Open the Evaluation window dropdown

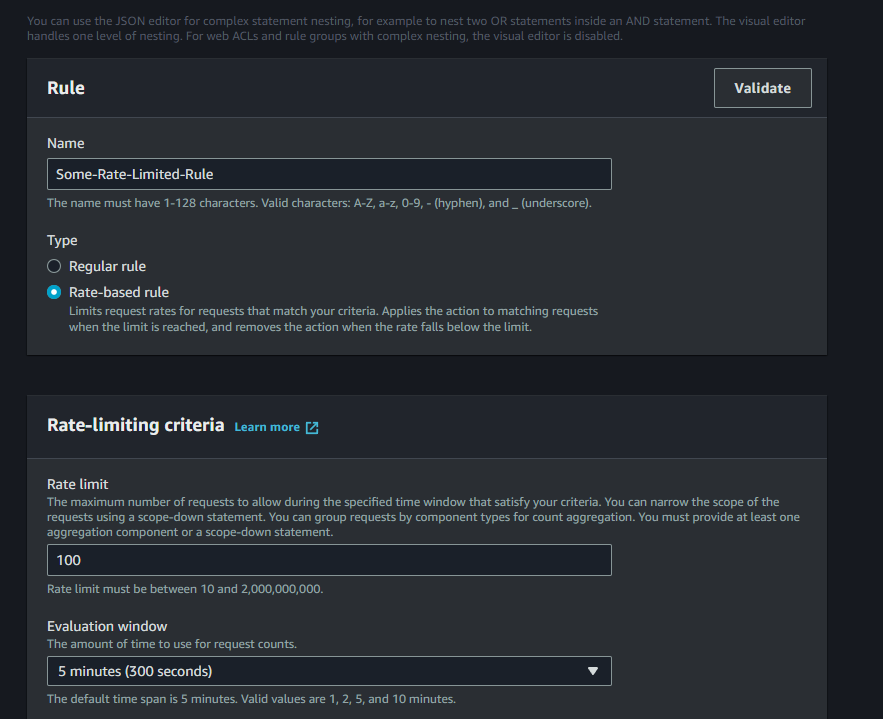point(329,671)
